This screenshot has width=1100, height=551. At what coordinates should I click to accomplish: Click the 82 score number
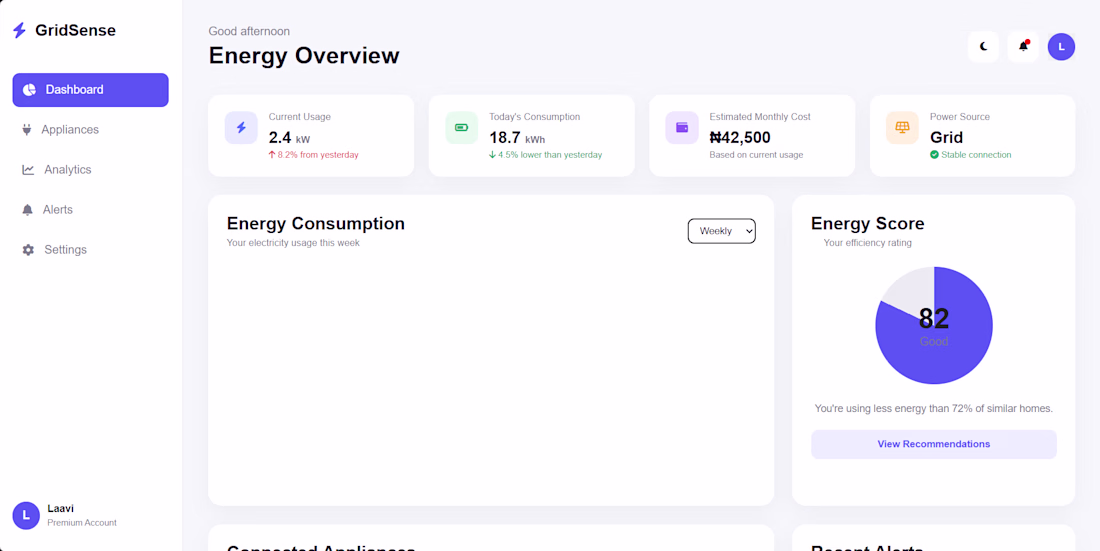(x=934, y=319)
